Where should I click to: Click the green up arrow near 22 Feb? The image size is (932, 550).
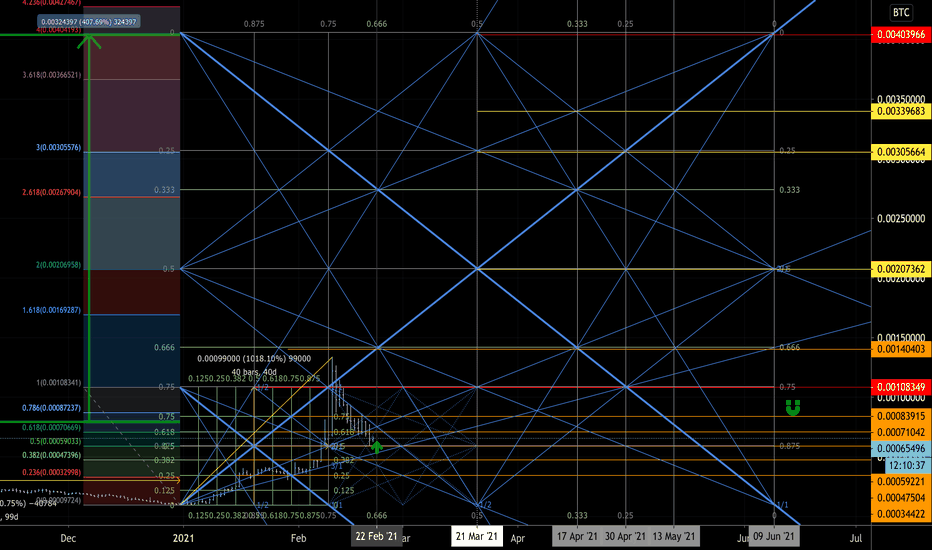click(377, 447)
